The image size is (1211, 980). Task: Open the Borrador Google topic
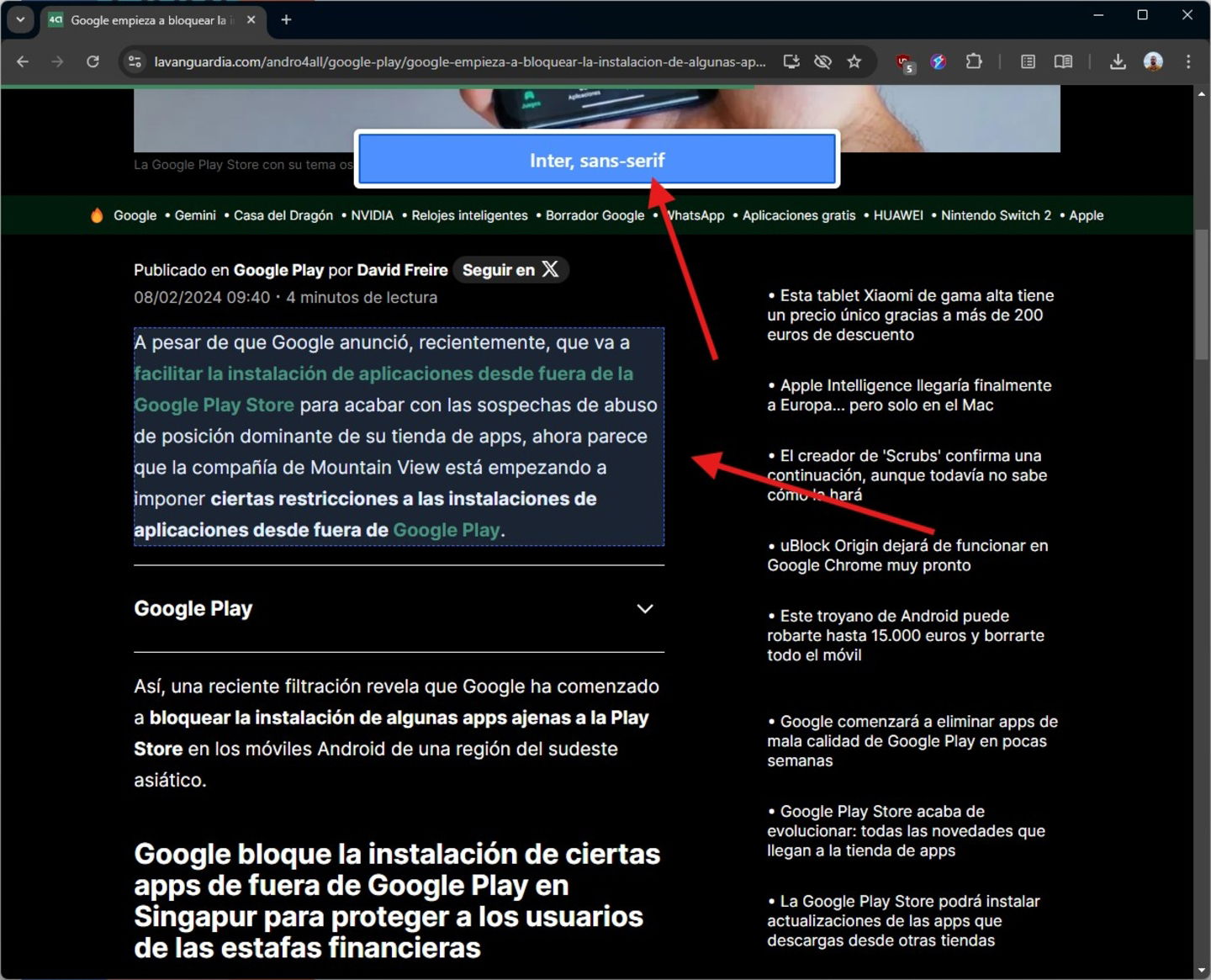coord(595,215)
